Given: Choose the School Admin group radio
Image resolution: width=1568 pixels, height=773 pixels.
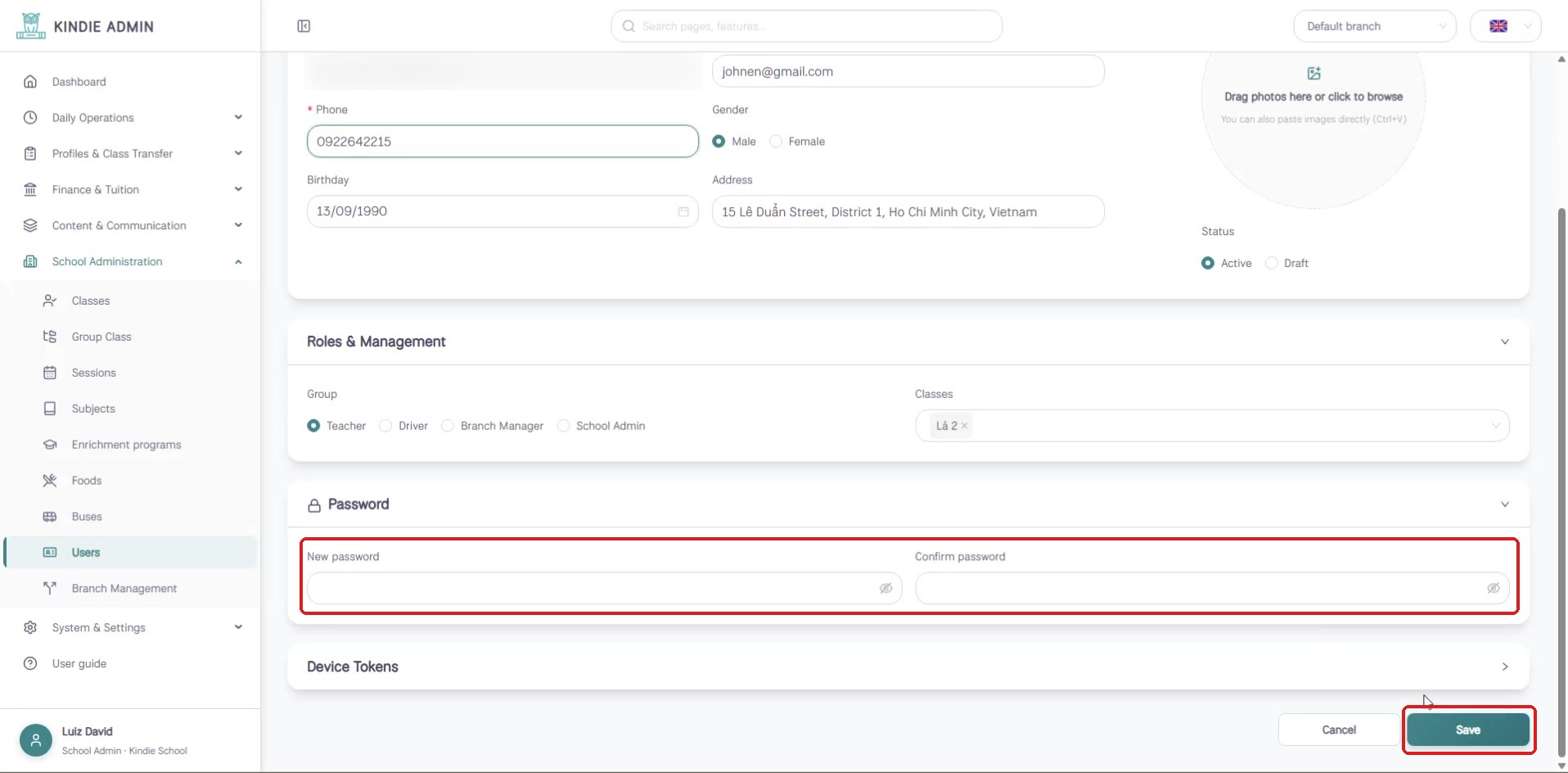Looking at the screenshot, I should click(x=563, y=426).
